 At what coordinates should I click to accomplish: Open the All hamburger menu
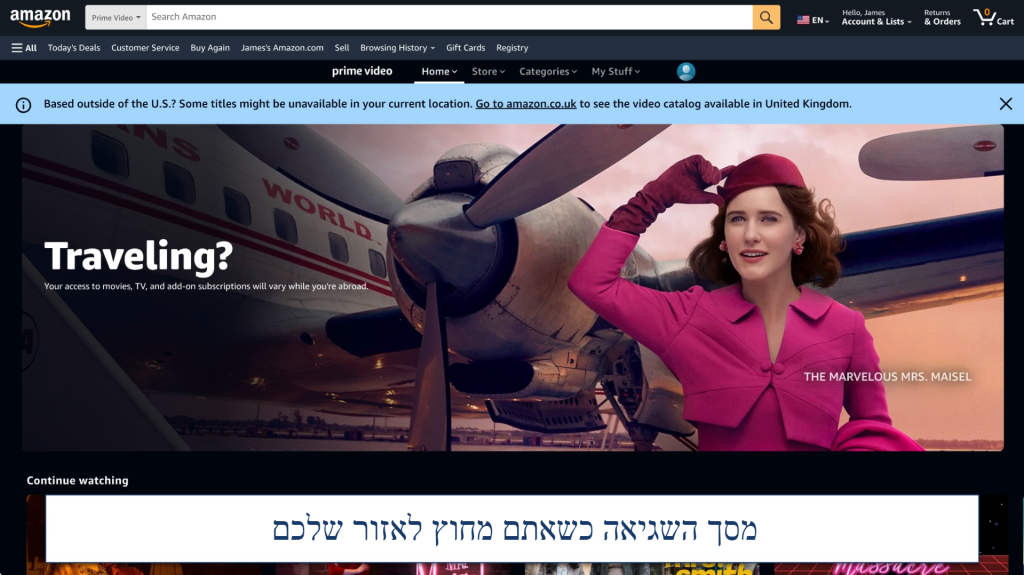[24, 48]
